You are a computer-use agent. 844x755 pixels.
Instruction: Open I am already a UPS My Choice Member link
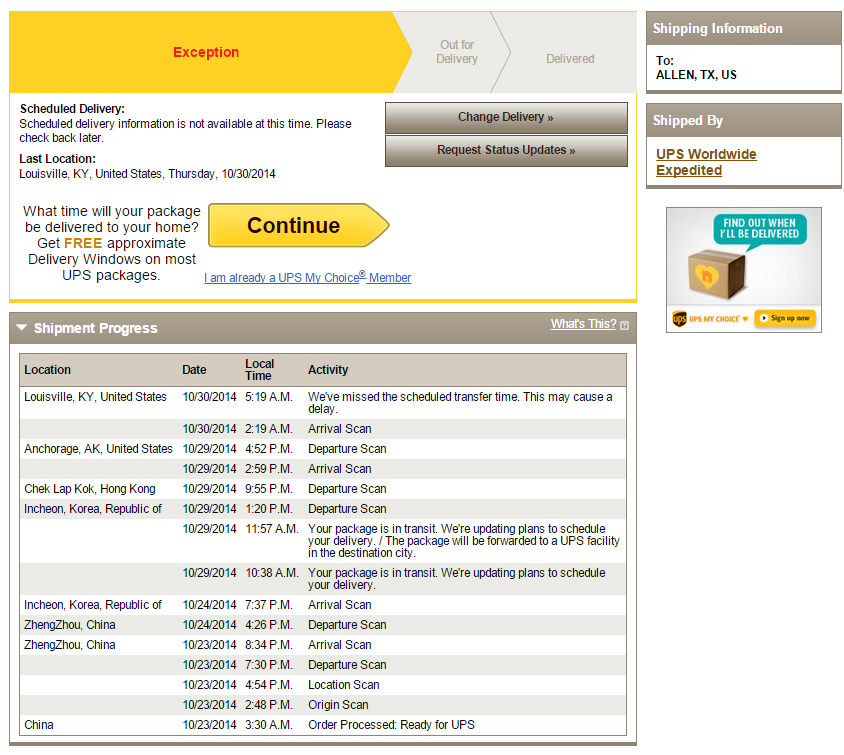coord(307,277)
